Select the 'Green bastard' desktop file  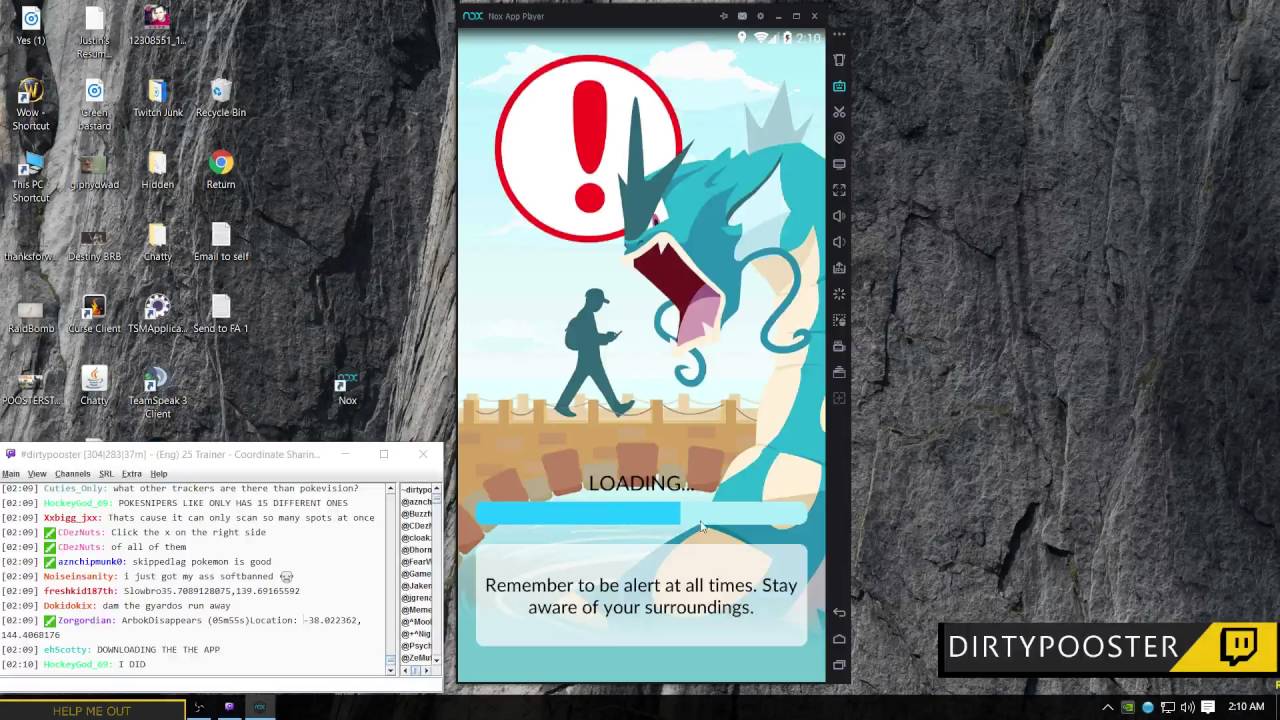pyautogui.click(x=94, y=104)
